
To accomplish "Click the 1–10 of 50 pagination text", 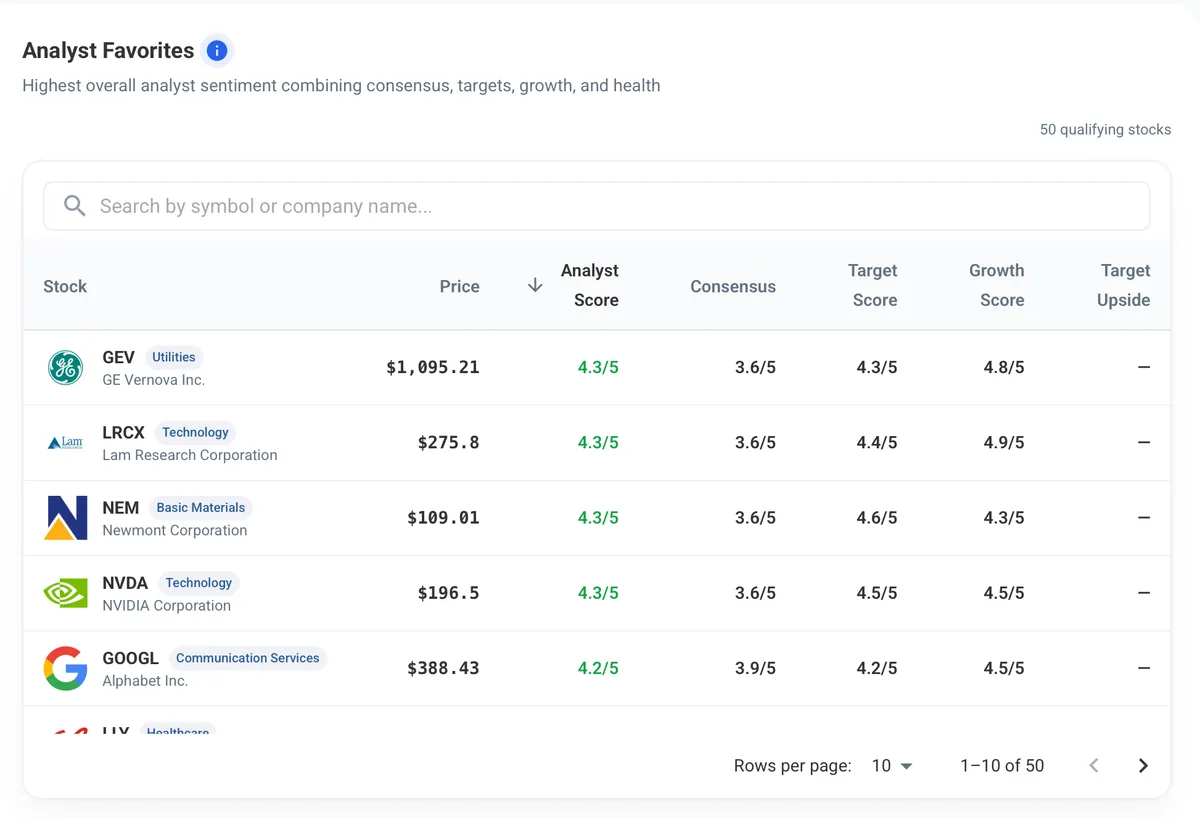I will [x=1002, y=766].
